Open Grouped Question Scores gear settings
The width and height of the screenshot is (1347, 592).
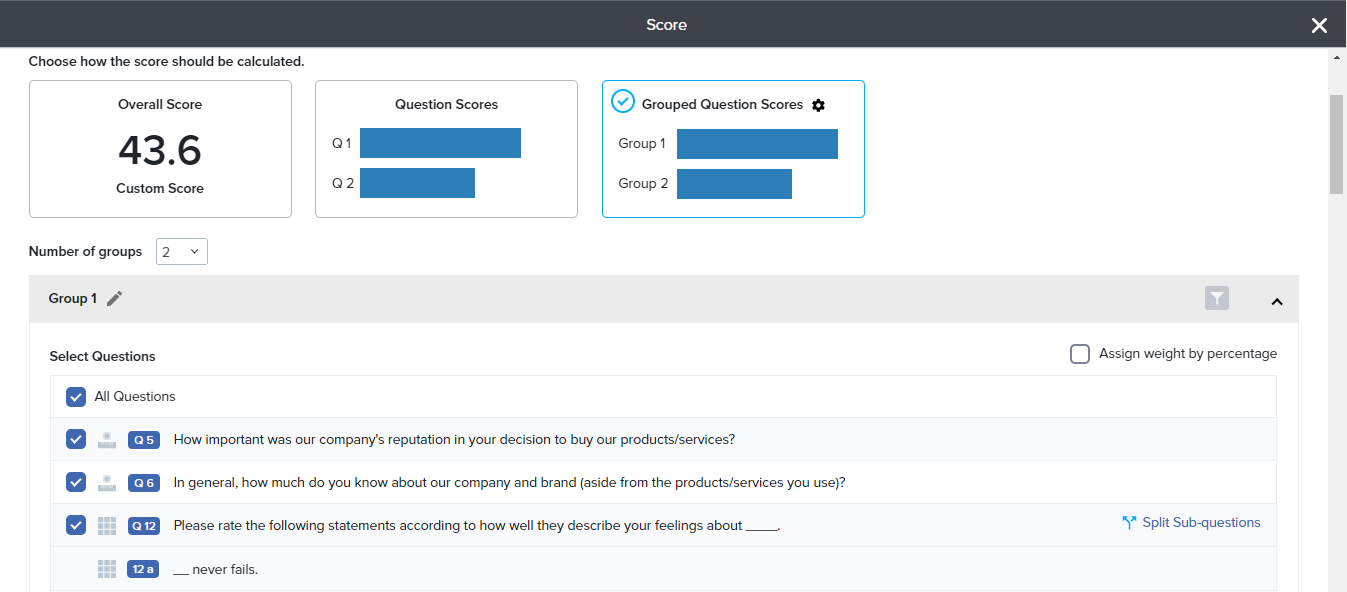[x=818, y=105]
